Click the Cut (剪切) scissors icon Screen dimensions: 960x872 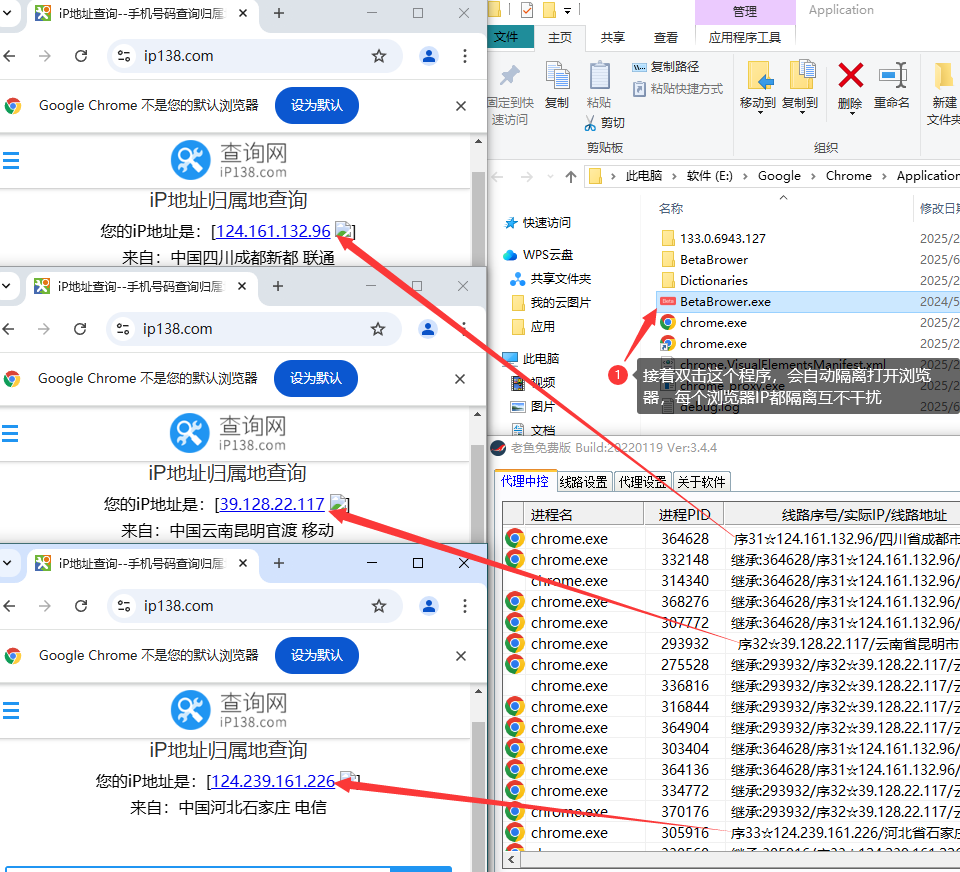coord(591,123)
